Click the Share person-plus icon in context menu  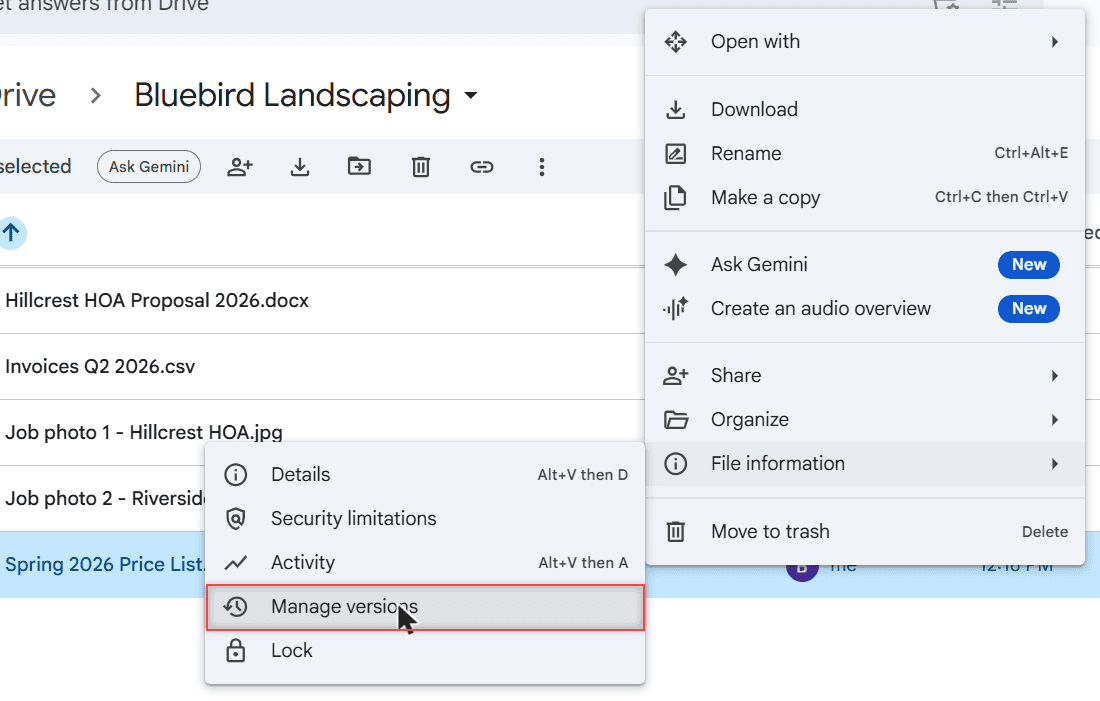coord(676,375)
